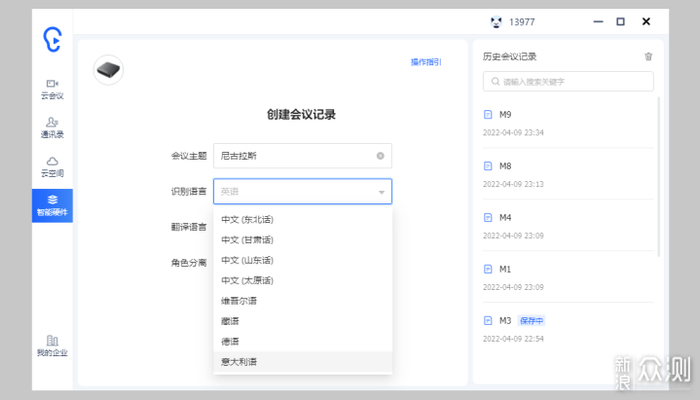The height and width of the screenshot is (400, 700).
Task: Open the M3 record marked 保存中
Action: (x=568, y=329)
